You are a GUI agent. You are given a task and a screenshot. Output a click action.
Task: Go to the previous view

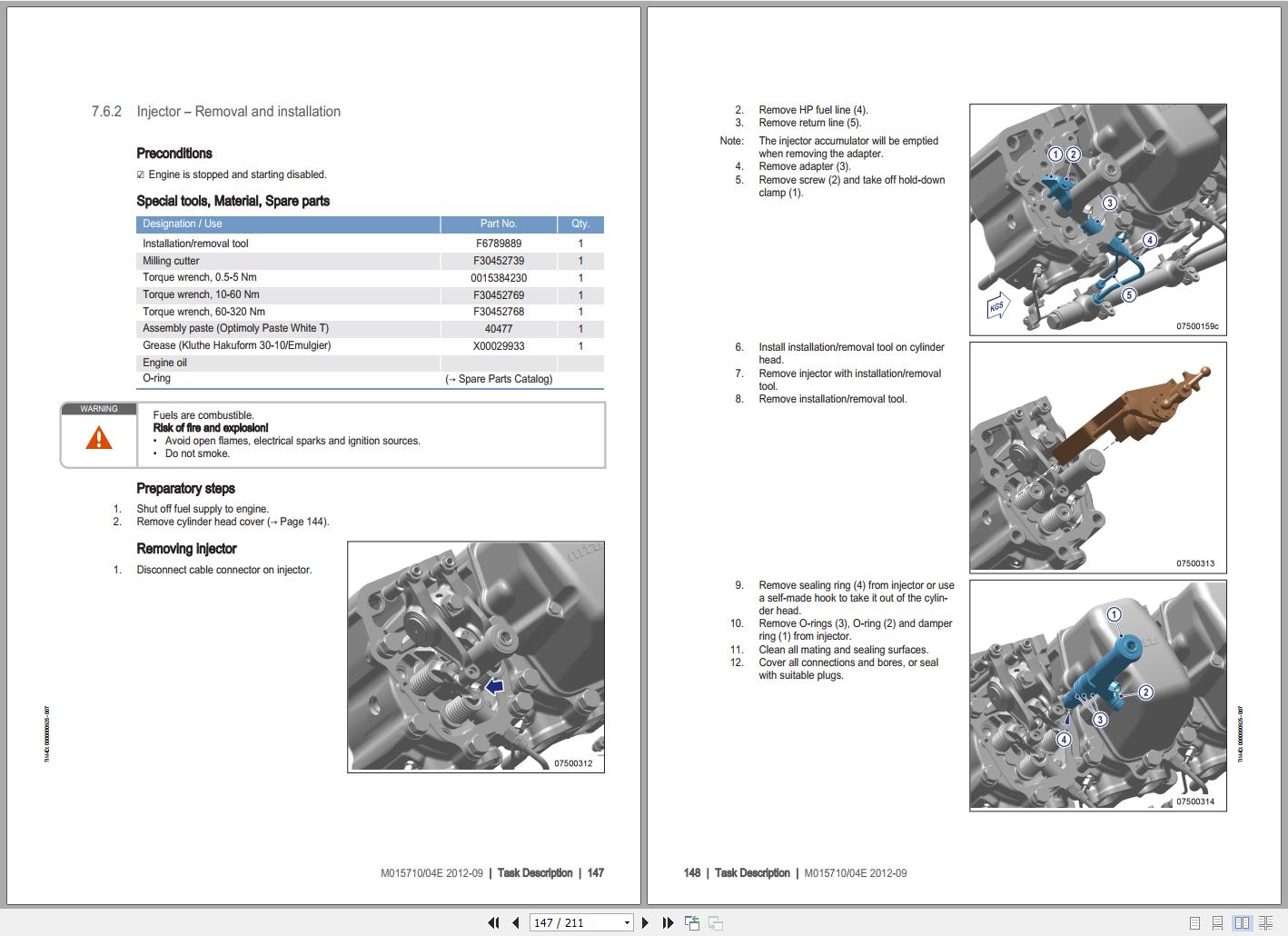point(691,922)
